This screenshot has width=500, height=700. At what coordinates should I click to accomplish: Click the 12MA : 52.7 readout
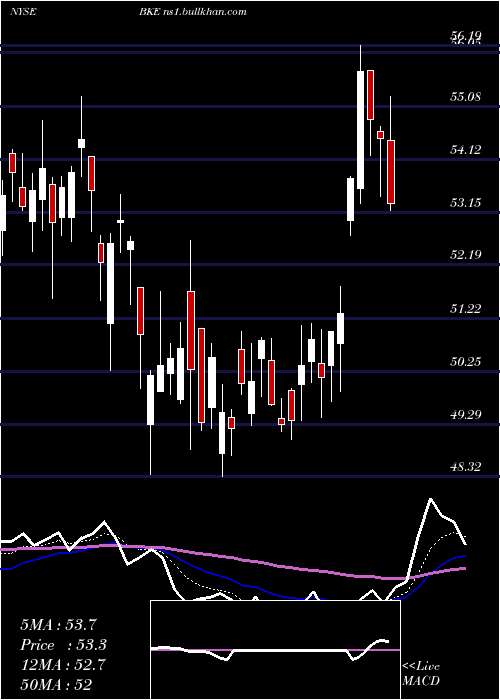pyautogui.click(x=62, y=665)
